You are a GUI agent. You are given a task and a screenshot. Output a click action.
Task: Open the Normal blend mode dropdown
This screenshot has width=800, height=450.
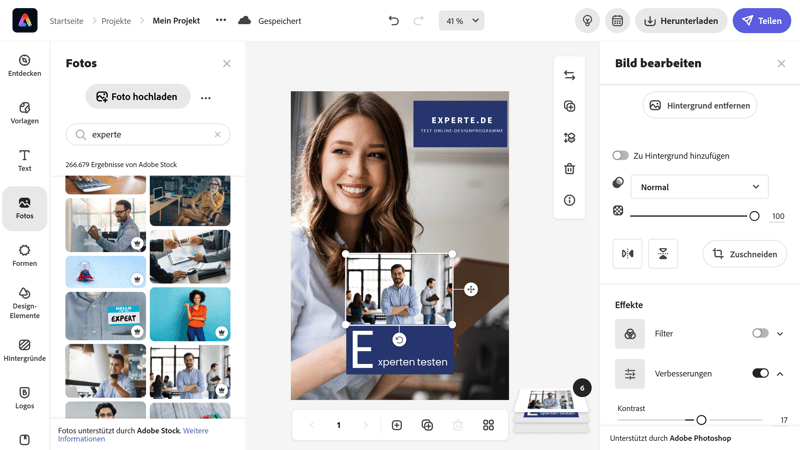(x=699, y=187)
